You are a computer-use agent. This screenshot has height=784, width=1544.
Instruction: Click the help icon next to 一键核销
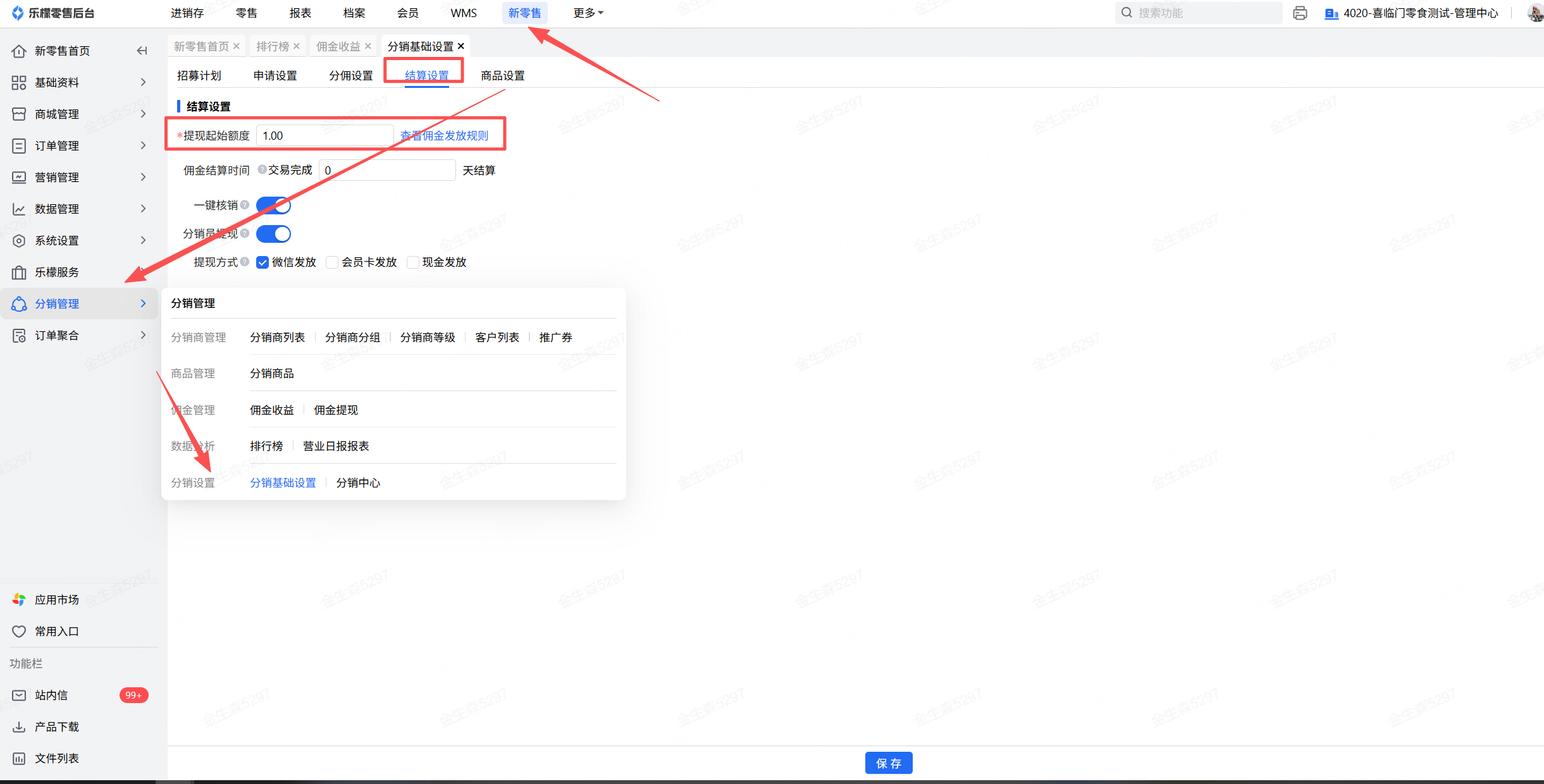coord(245,205)
